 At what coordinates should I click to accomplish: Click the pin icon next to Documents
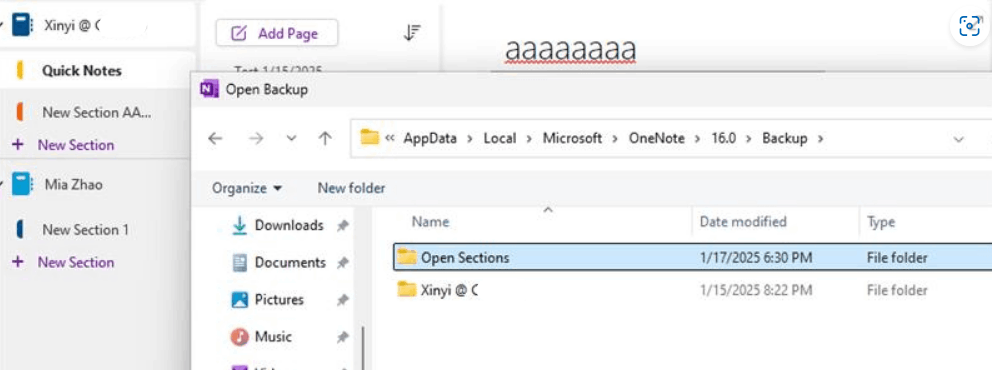pos(342,263)
